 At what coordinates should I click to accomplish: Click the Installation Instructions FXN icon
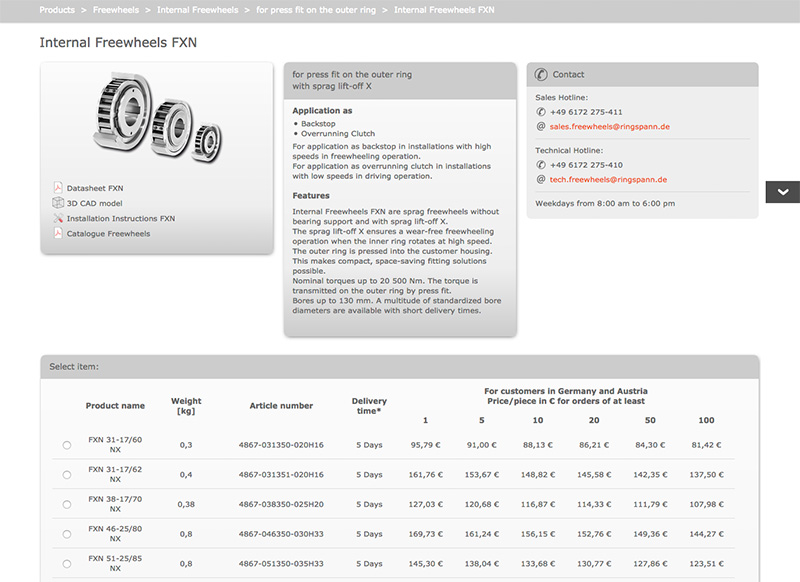pos(58,218)
